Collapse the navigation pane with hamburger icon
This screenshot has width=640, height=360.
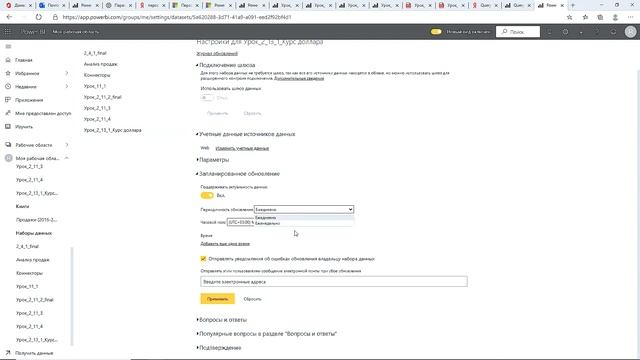(8, 47)
